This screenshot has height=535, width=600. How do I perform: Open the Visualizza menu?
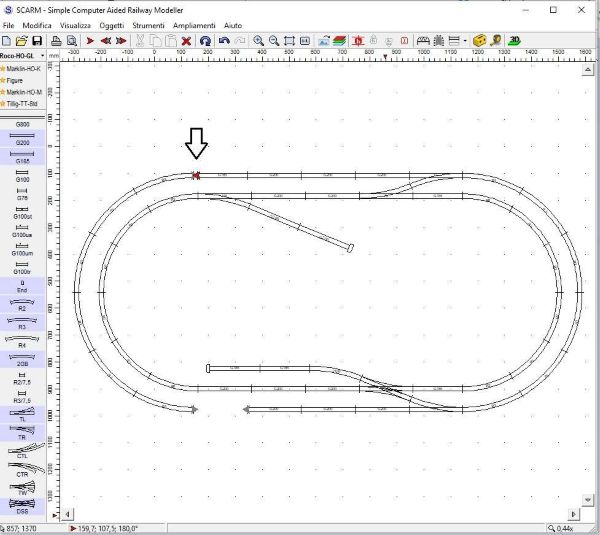[x=74, y=24]
